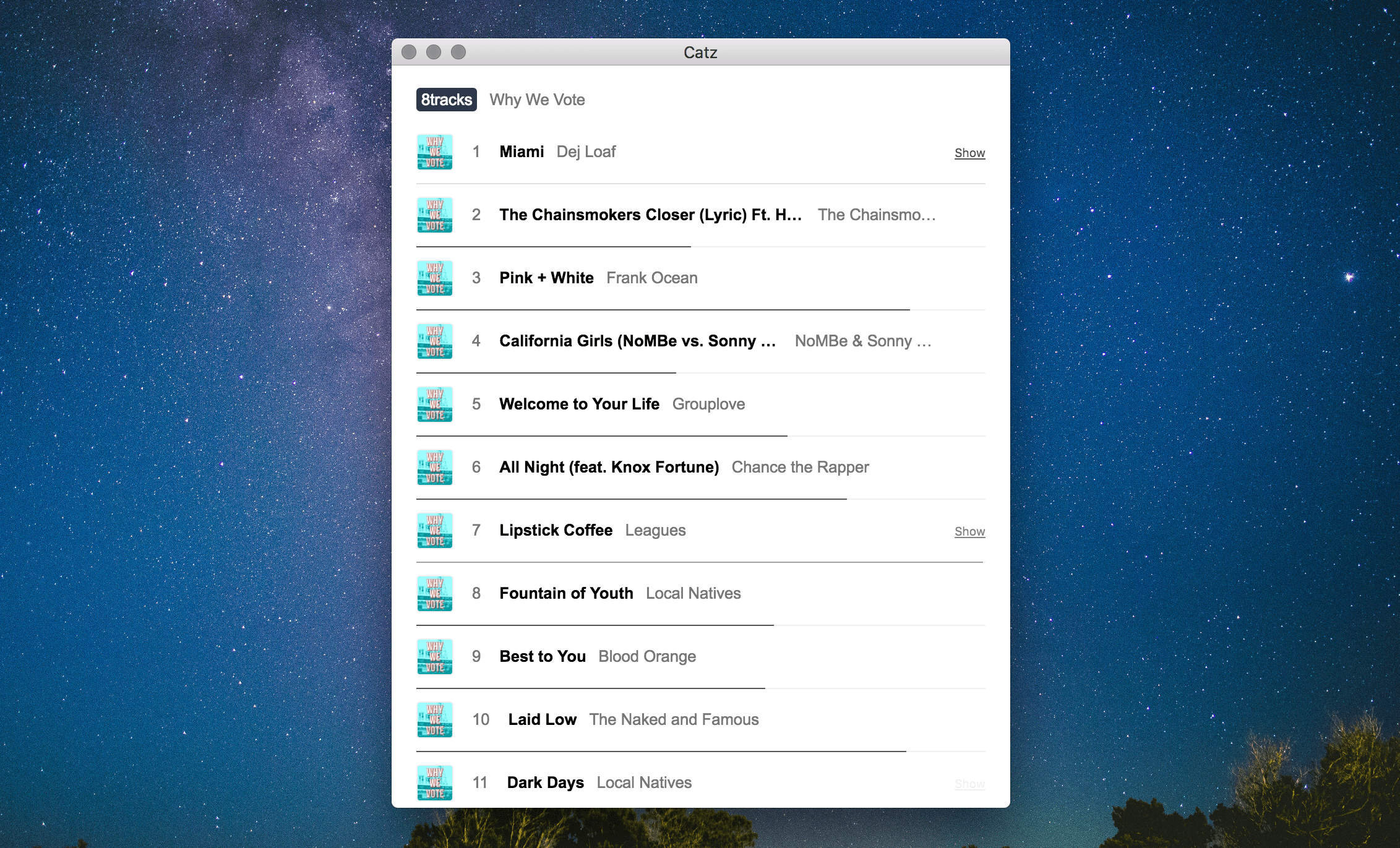Click Show link on Miami track
The width and height of the screenshot is (1400, 848).
click(x=969, y=153)
